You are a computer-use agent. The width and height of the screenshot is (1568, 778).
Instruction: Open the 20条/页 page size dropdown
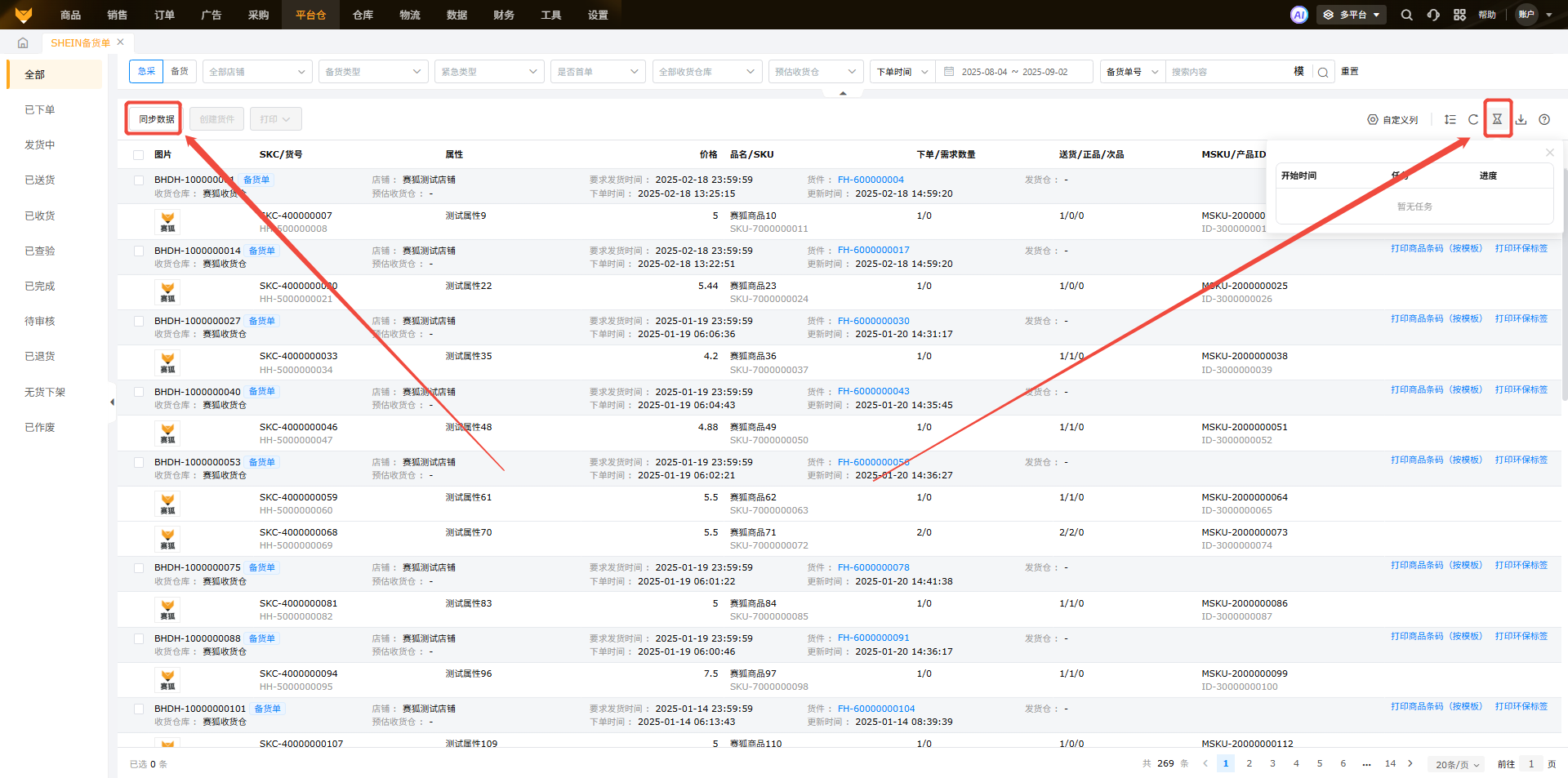point(1457,765)
